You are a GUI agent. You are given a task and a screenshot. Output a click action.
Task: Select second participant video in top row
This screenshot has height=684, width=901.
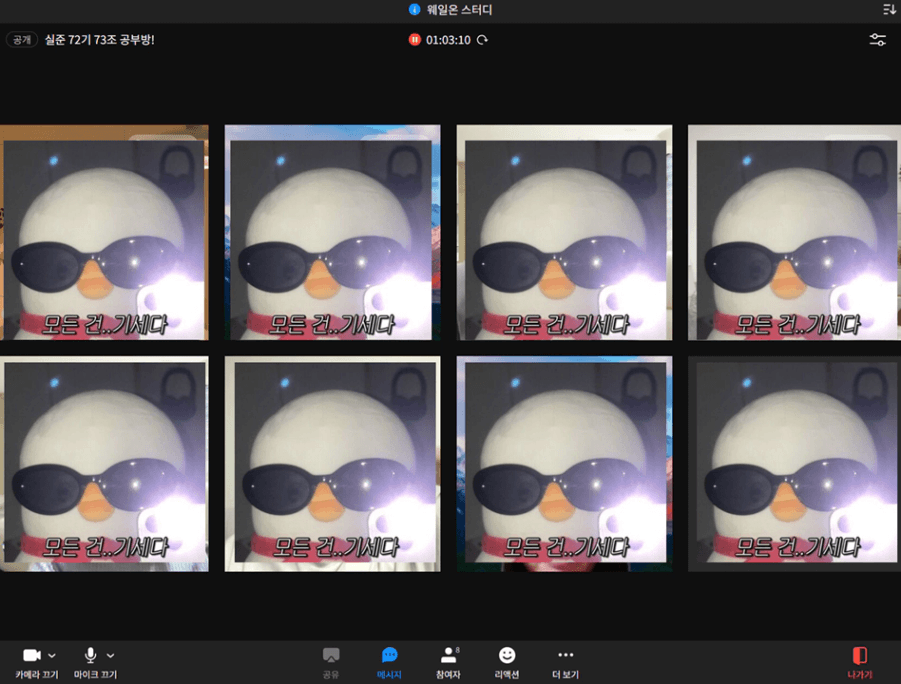coord(332,232)
